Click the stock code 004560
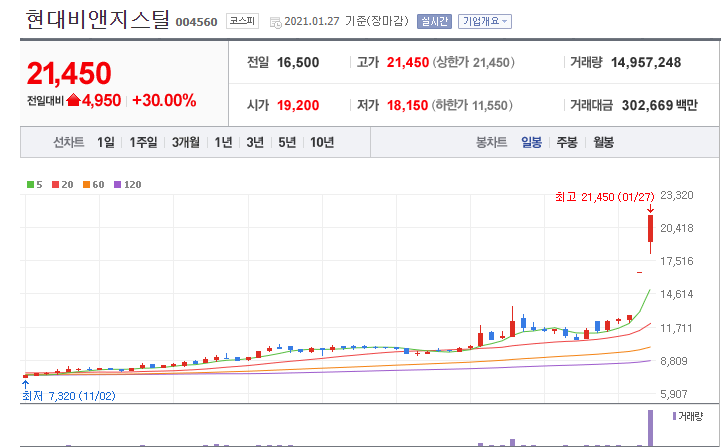 [x=196, y=22]
